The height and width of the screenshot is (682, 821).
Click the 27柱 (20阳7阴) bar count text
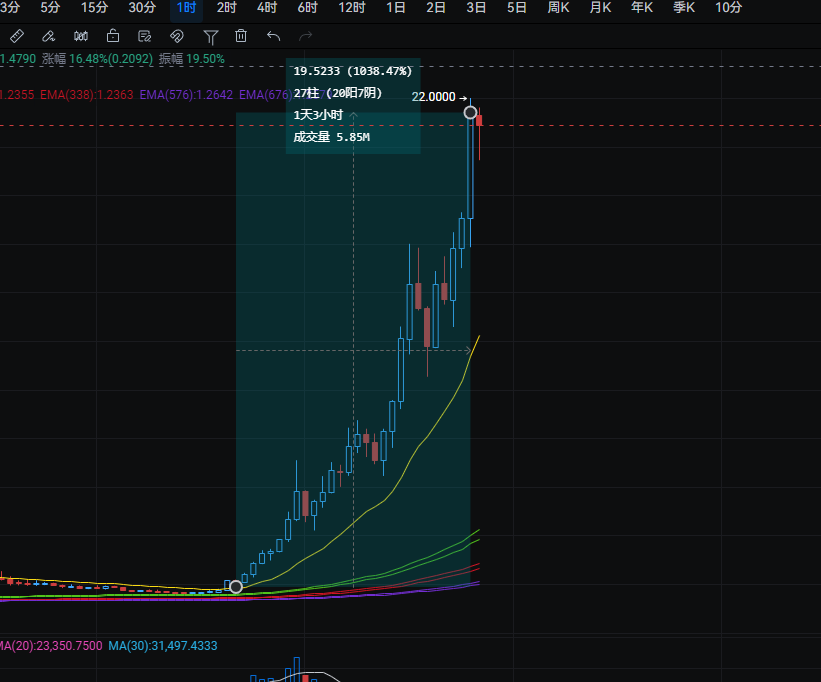pos(338,93)
